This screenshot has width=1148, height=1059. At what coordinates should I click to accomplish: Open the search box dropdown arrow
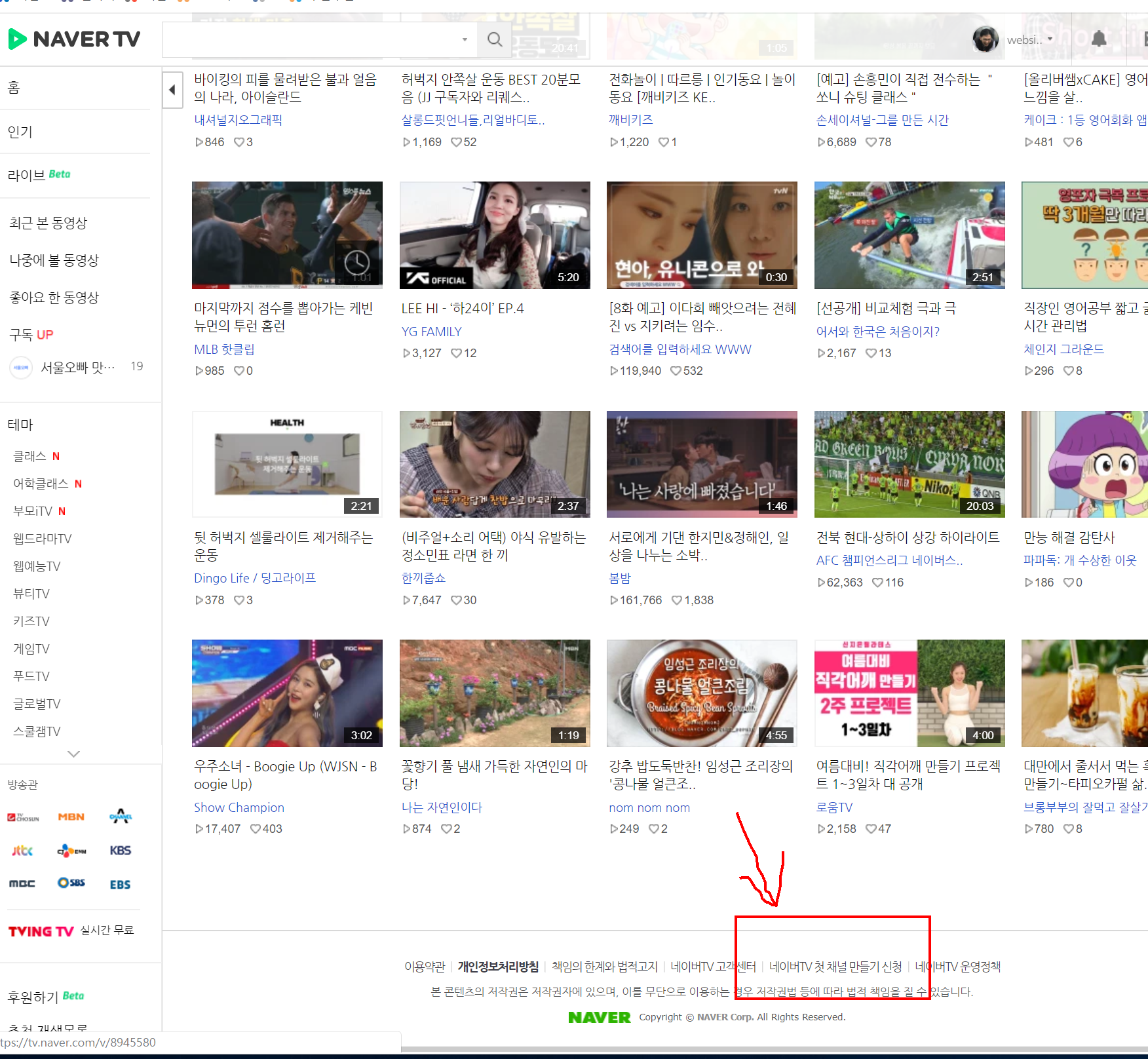[465, 39]
